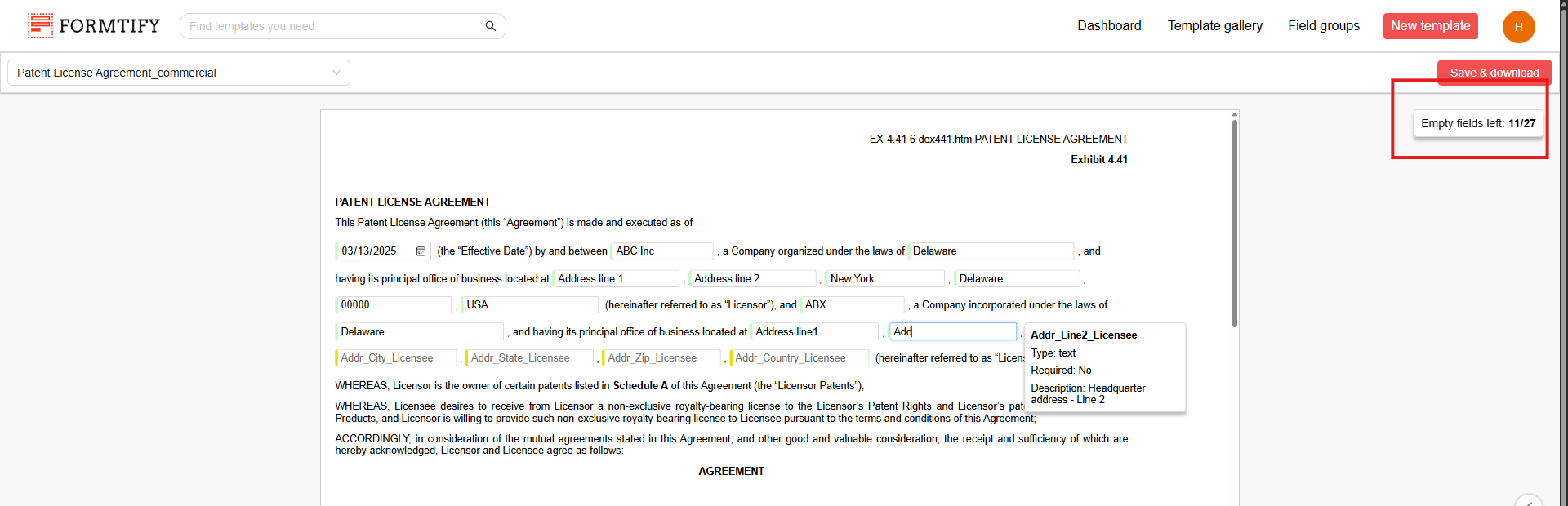Click the Addr_Line2_Licensee tooltip title
The height and width of the screenshot is (506, 1568).
pyautogui.click(x=1084, y=335)
